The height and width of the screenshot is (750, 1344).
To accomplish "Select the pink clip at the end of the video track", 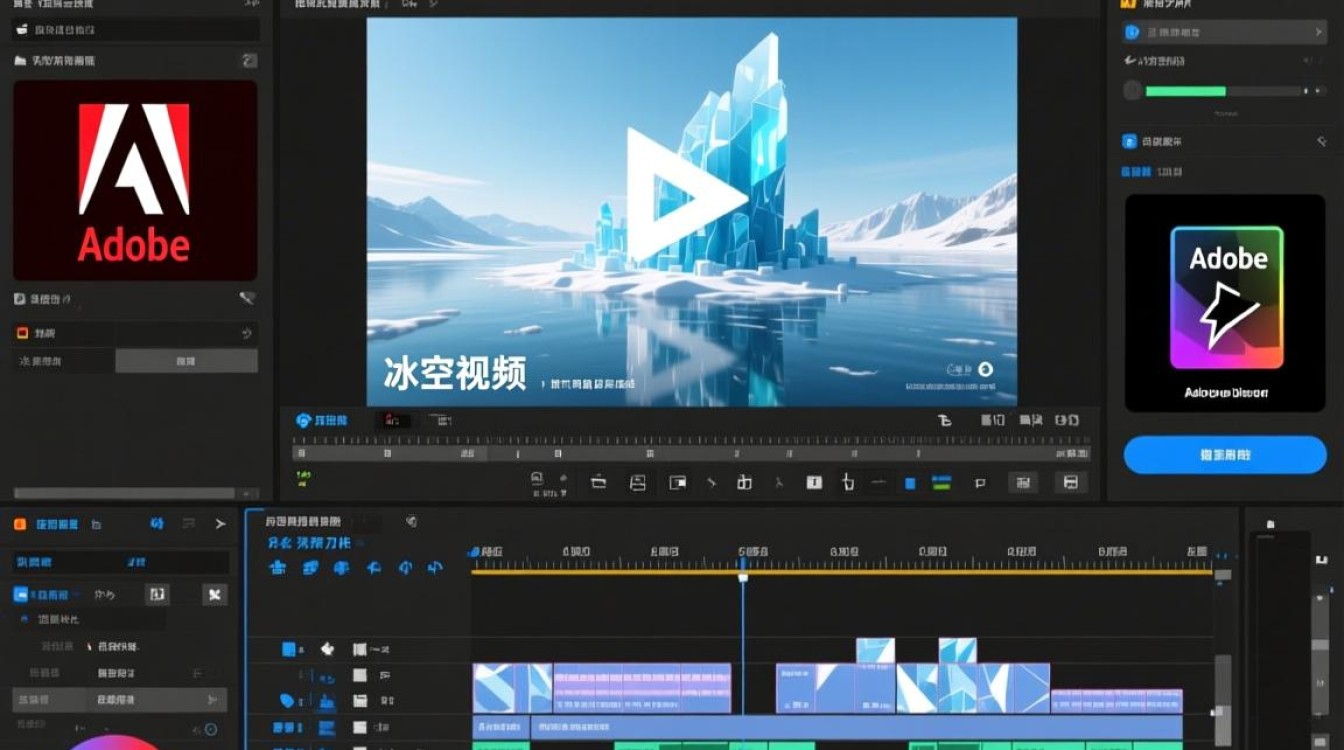I will (x=1116, y=700).
